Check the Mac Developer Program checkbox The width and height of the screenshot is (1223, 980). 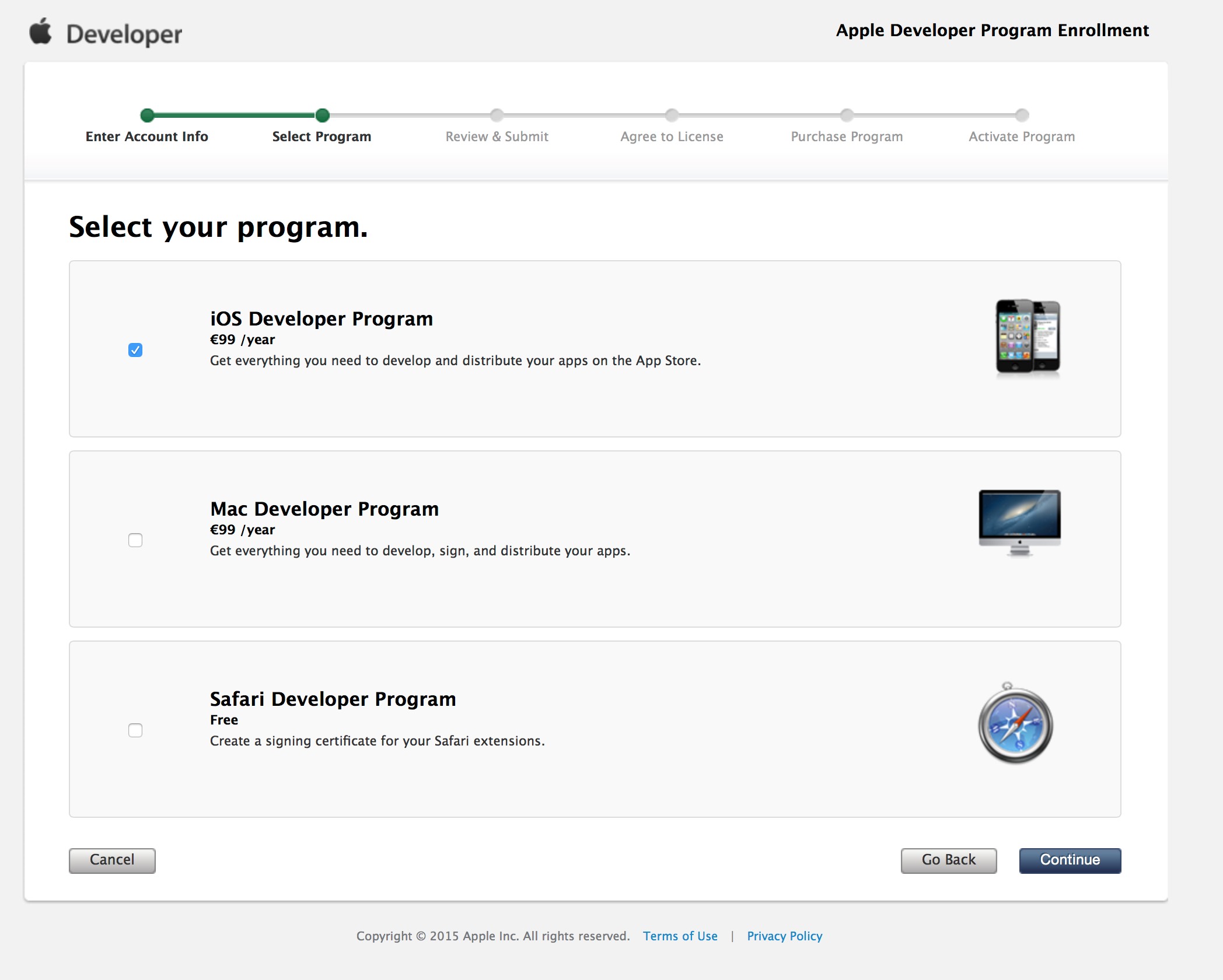135,540
